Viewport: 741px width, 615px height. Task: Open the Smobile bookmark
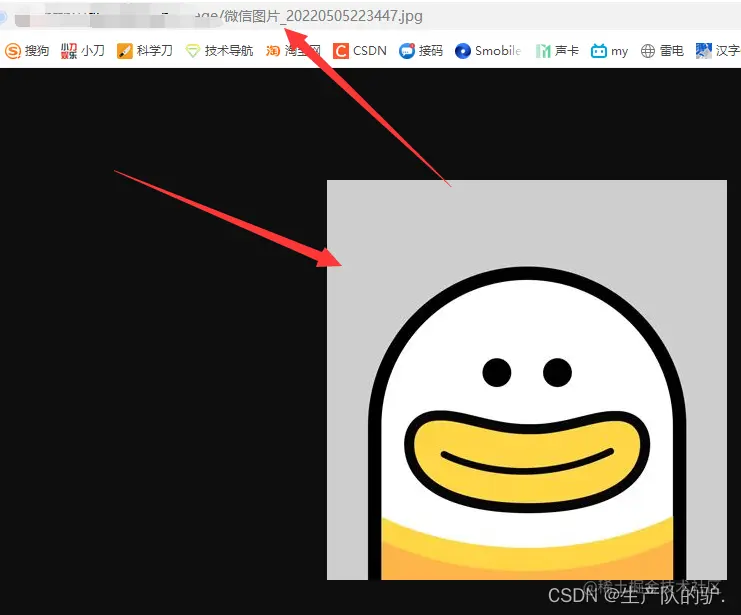point(488,51)
